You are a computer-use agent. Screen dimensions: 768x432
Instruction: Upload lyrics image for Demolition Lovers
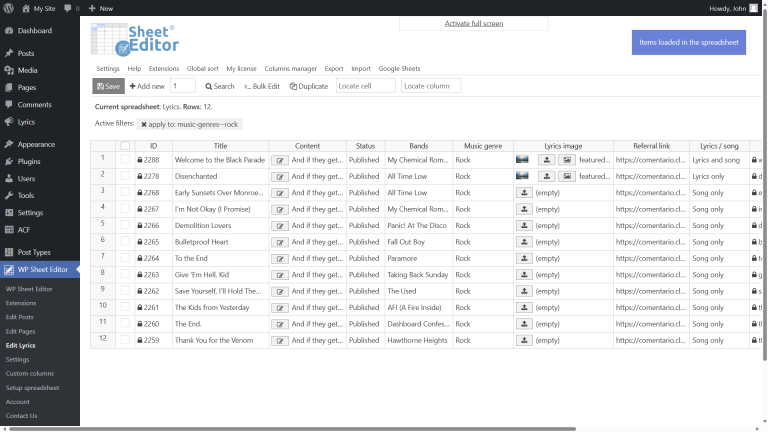coord(524,225)
